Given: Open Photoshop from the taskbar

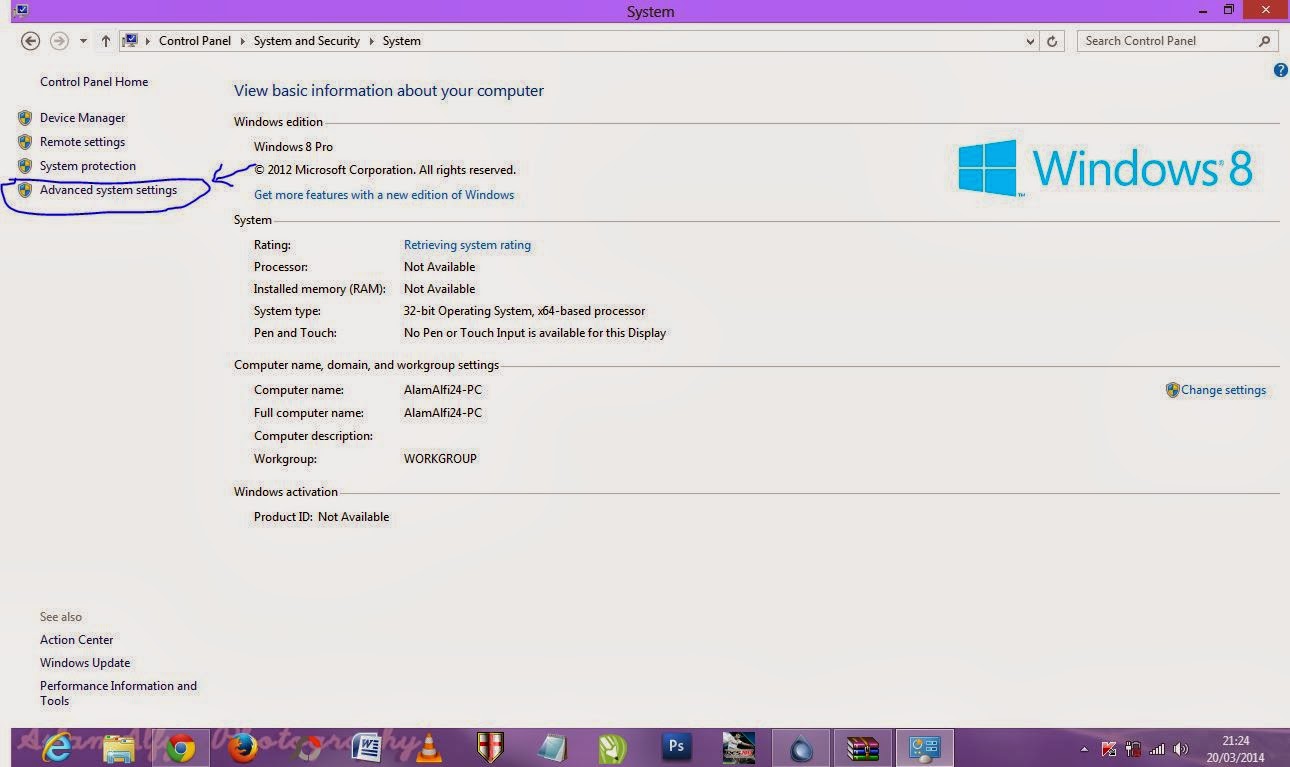Looking at the screenshot, I should click(676, 747).
